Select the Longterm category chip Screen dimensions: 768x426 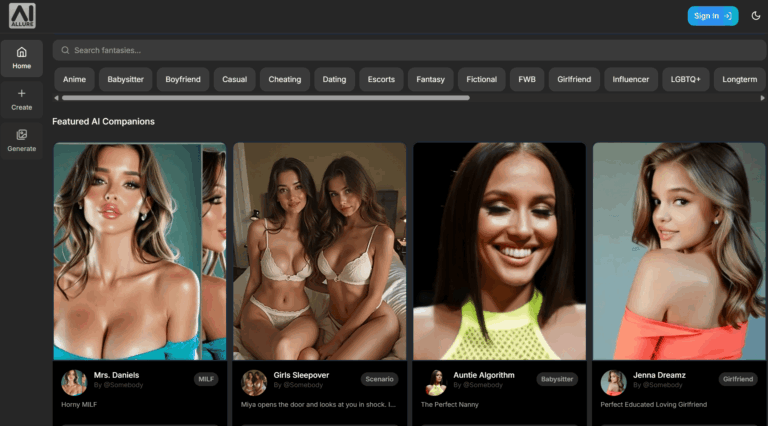740,79
